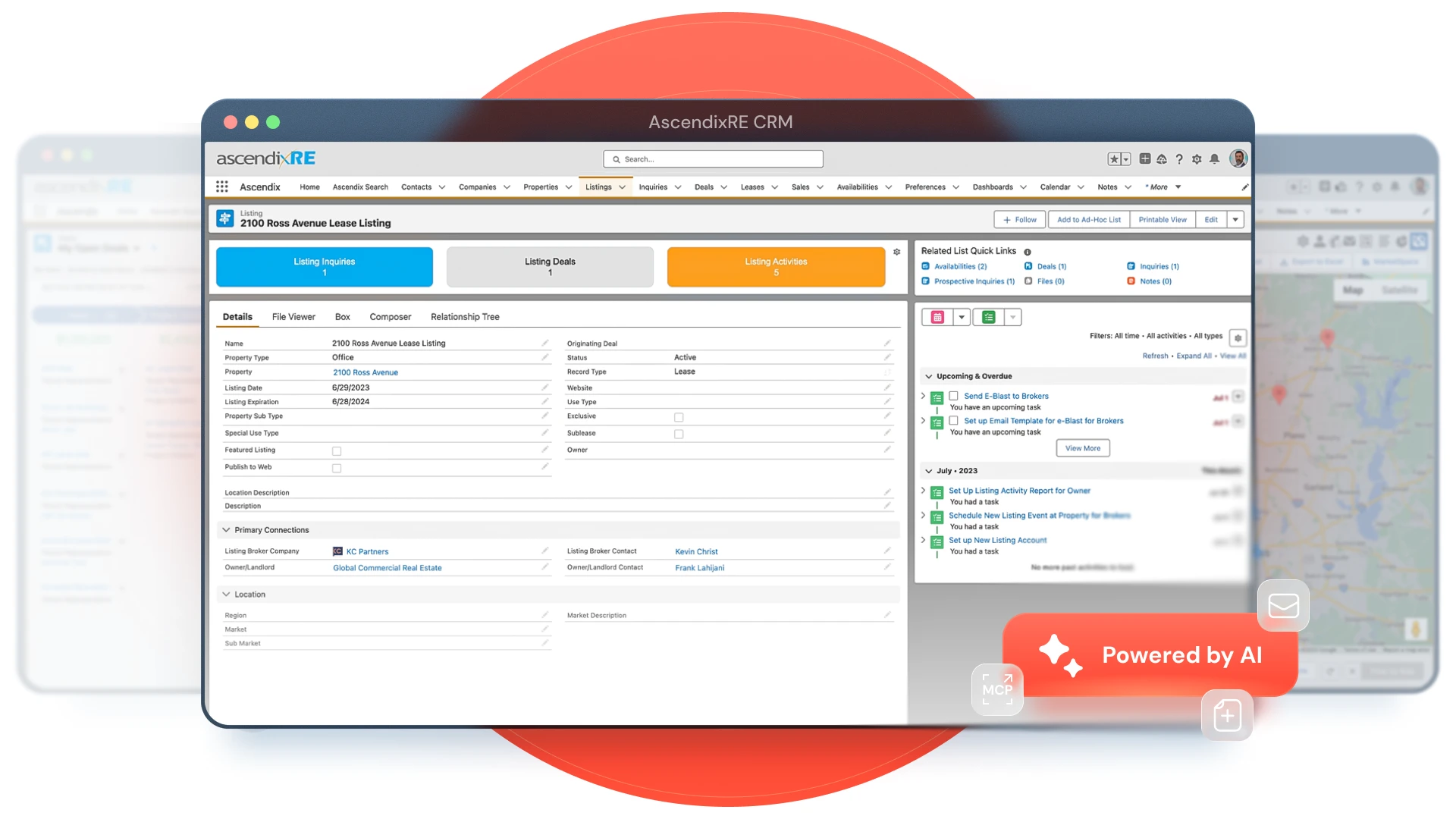Click the info icon by Related List Quick Links
This screenshot has height=819, width=1456.
click(1028, 252)
